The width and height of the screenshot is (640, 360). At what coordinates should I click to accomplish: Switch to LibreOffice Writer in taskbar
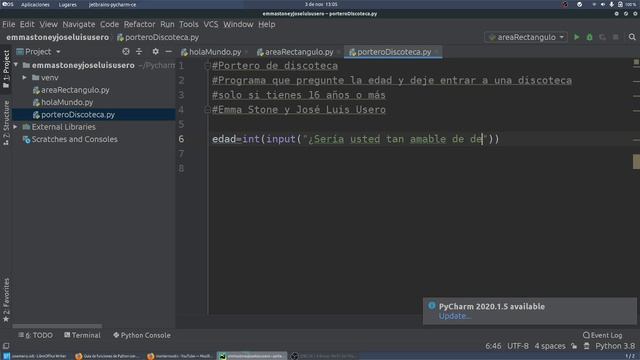click(x=36, y=356)
